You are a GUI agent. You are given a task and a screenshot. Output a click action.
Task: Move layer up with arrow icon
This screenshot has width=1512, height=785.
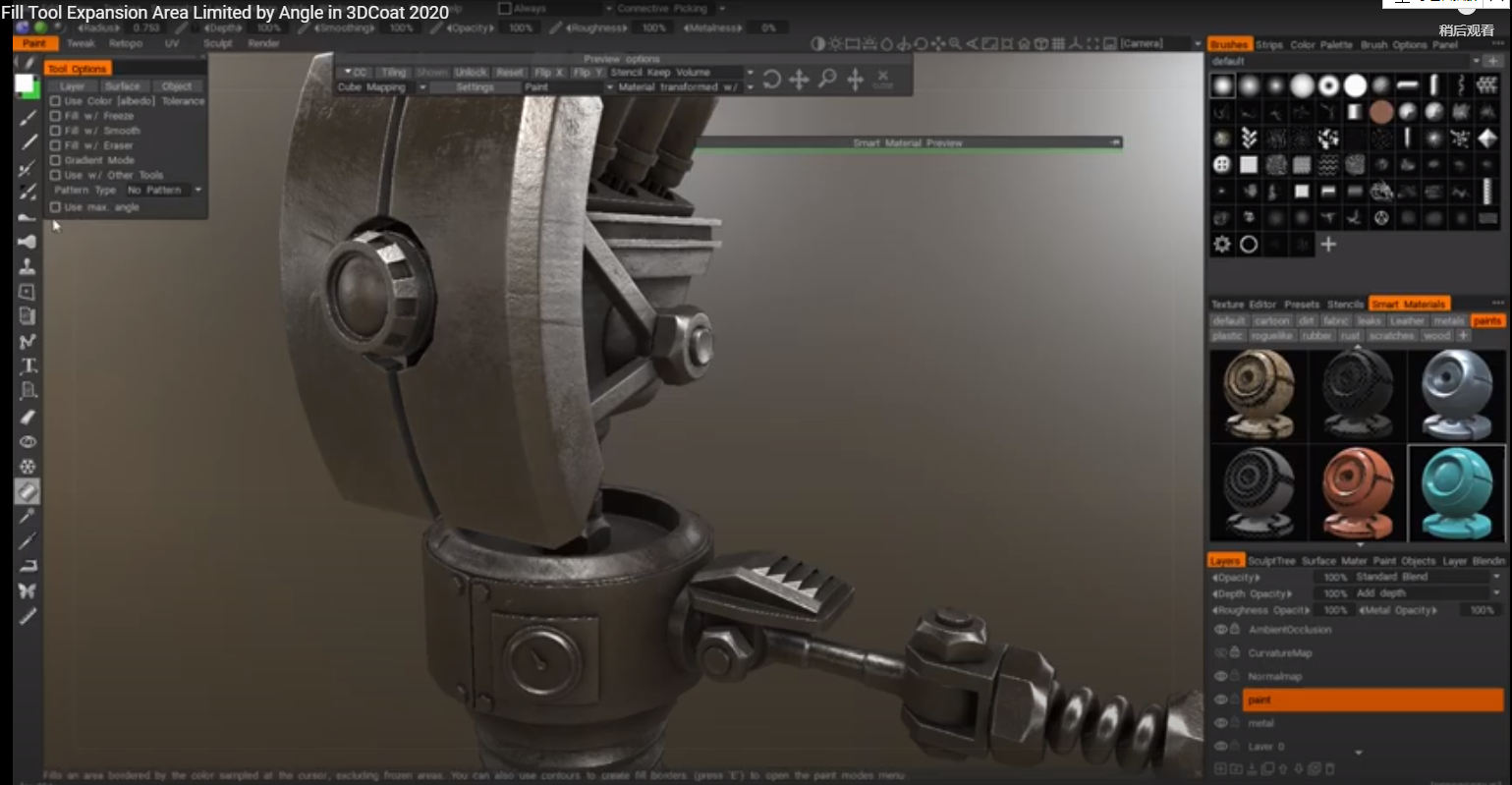pos(1284,768)
